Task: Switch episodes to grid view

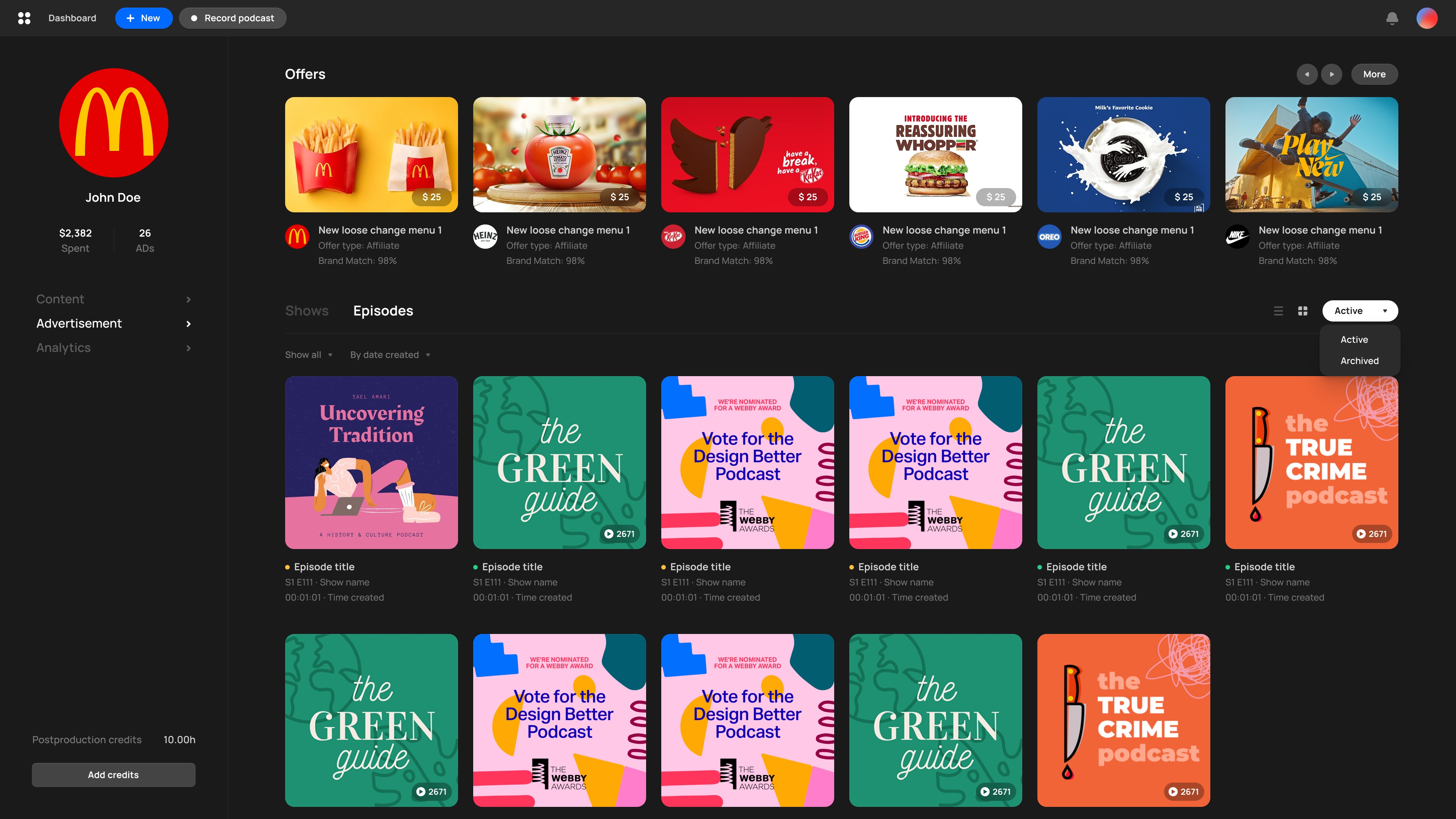Action: pyautogui.click(x=1303, y=311)
